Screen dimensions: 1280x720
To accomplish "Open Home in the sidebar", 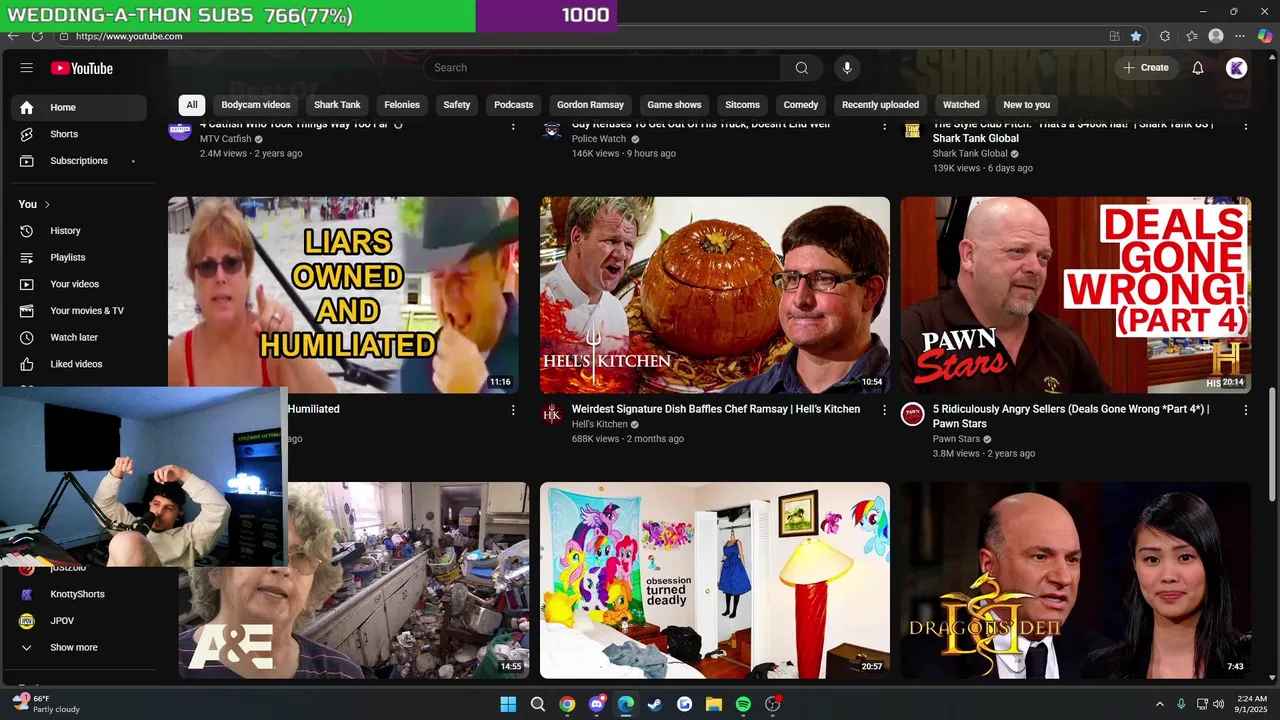I will point(79,107).
